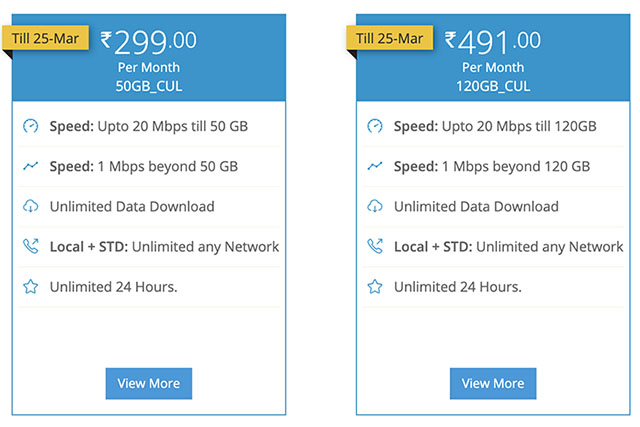Click 'Upto 20 Mbps till 50 GB' text
Screen dimensions: 640x427
click(173, 126)
